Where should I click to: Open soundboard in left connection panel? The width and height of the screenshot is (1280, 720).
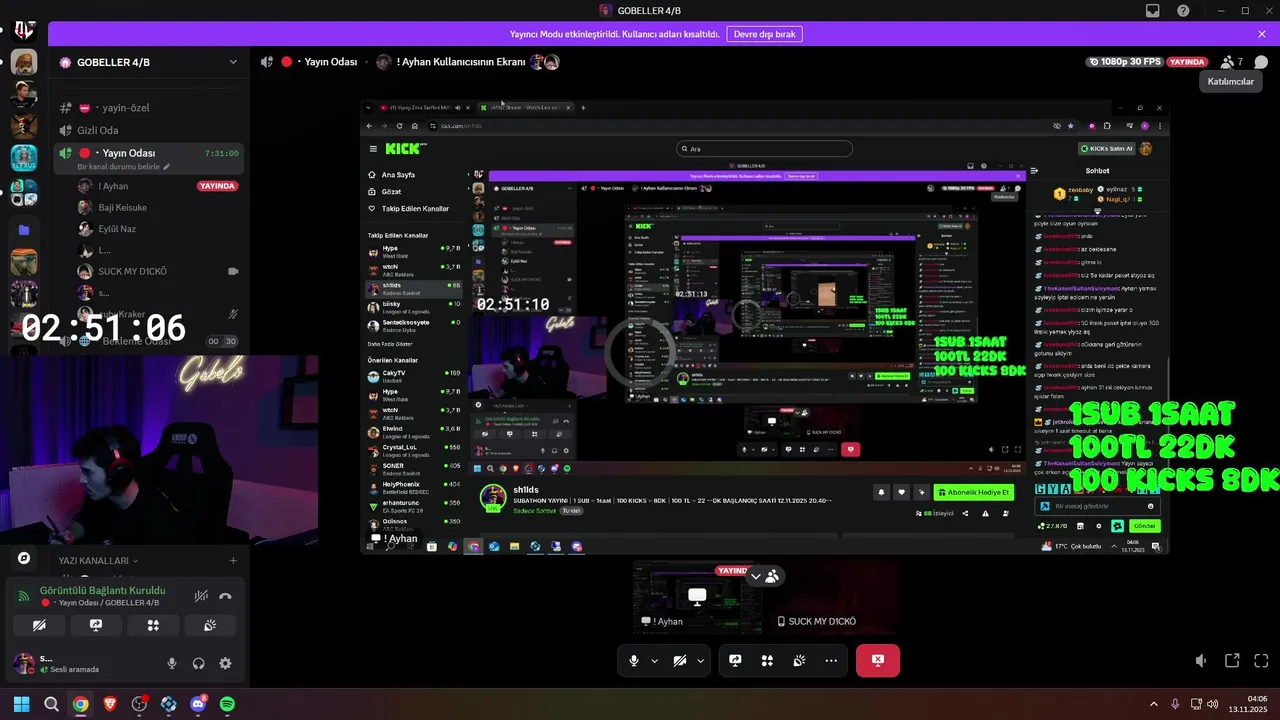(x=210, y=625)
